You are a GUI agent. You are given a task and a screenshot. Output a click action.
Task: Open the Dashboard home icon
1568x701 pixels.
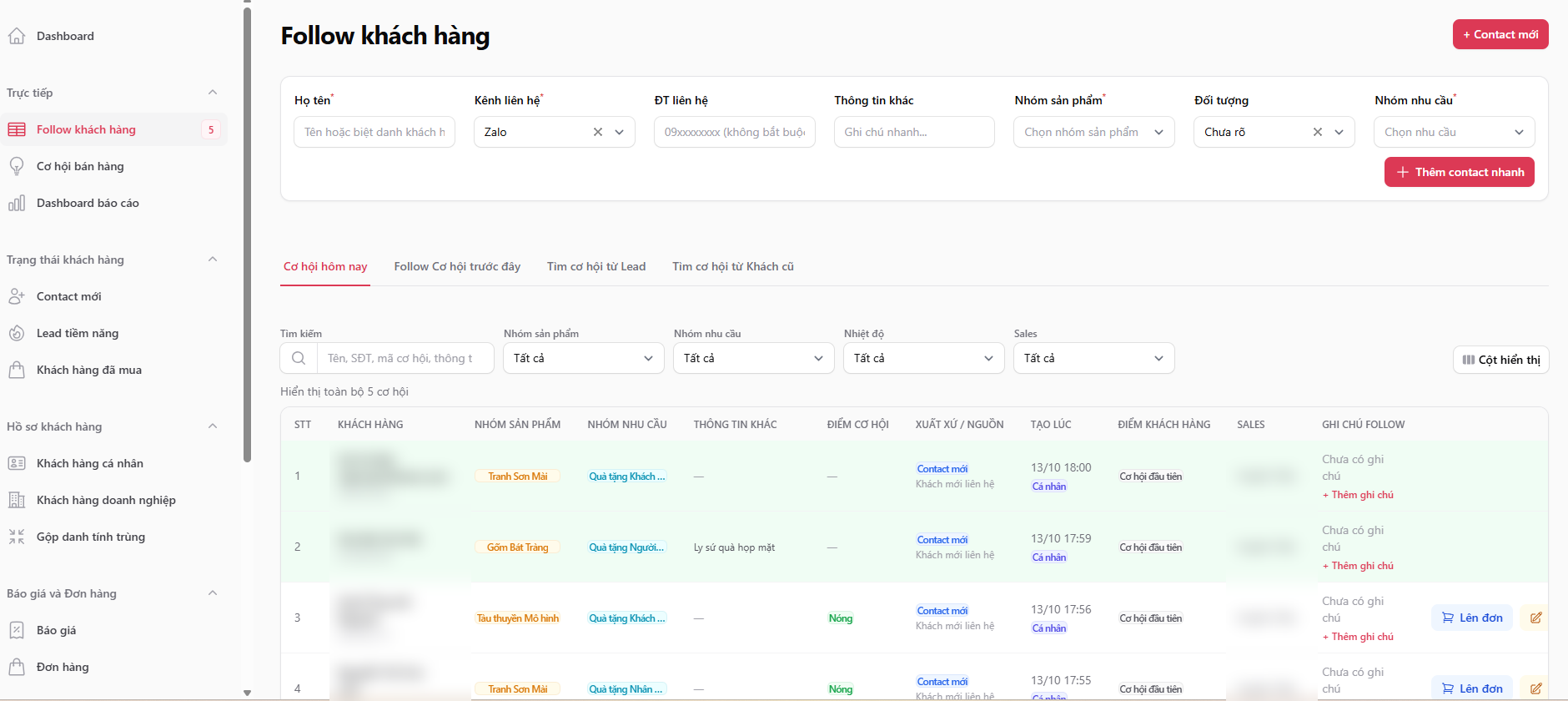pyautogui.click(x=17, y=36)
